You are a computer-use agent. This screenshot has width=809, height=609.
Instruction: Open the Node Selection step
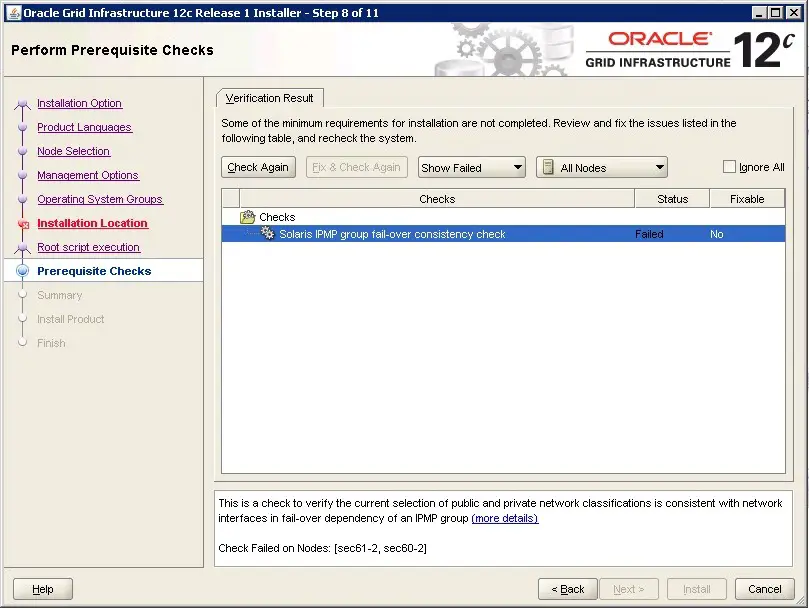point(73,151)
